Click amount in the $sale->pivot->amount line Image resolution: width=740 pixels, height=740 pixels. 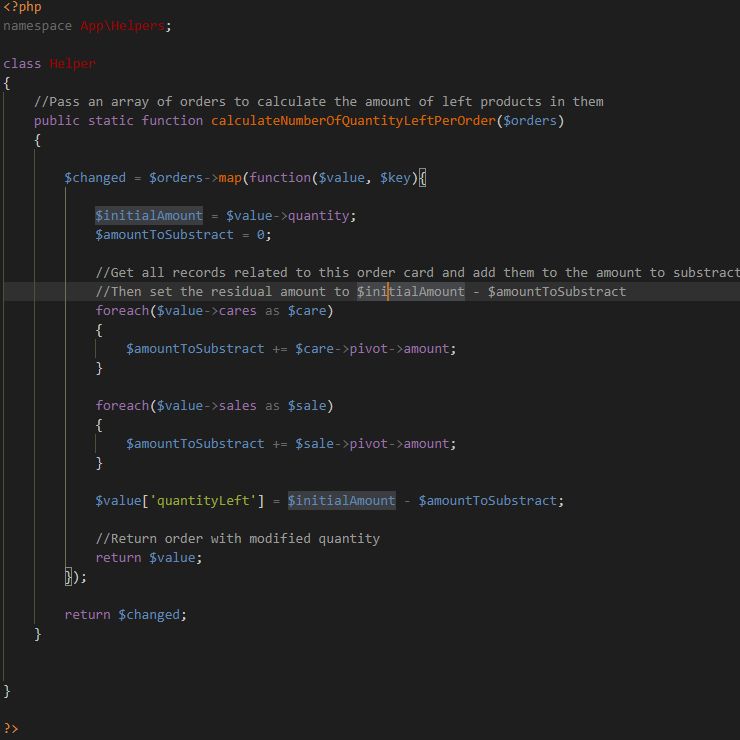(x=426, y=444)
